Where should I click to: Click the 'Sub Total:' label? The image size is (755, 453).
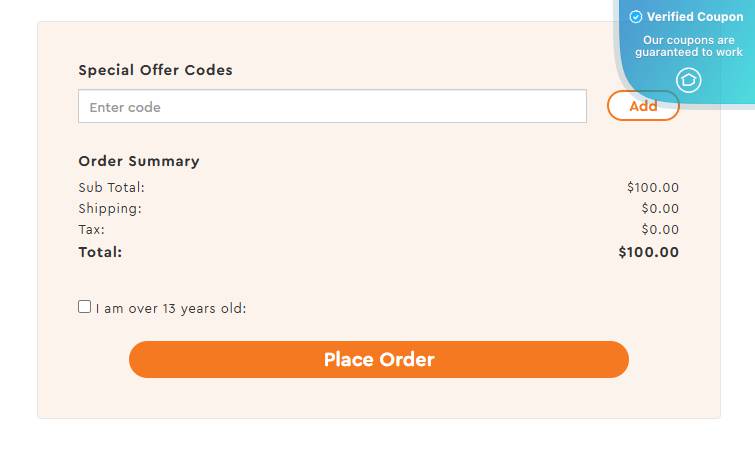111,187
